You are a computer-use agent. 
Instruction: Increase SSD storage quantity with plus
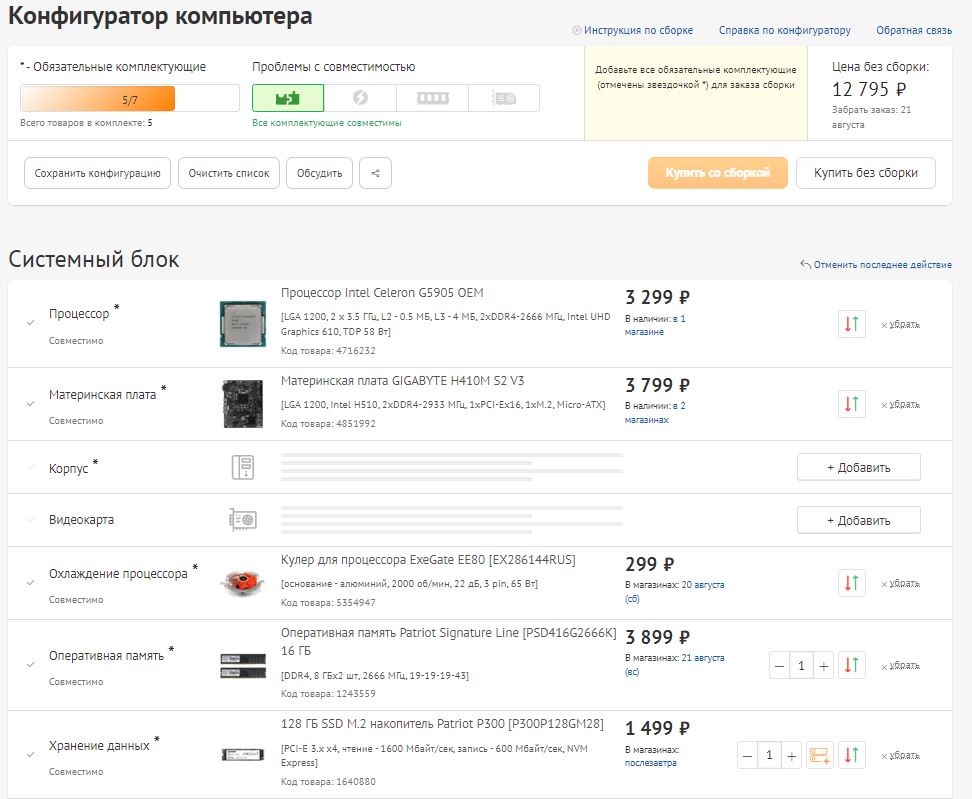(791, 755)
